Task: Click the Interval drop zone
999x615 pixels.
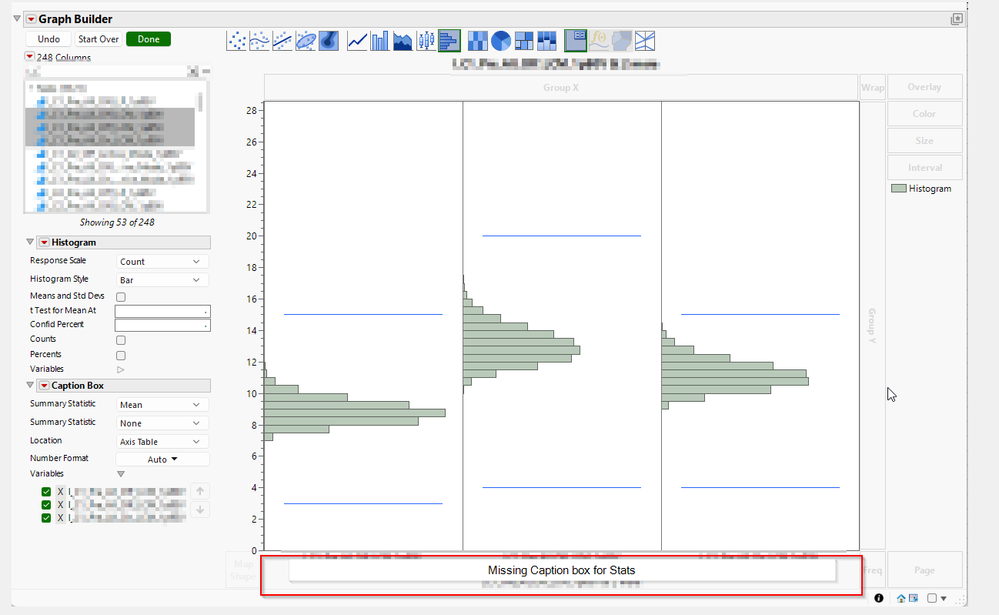Action: click(x=924, y=168)
